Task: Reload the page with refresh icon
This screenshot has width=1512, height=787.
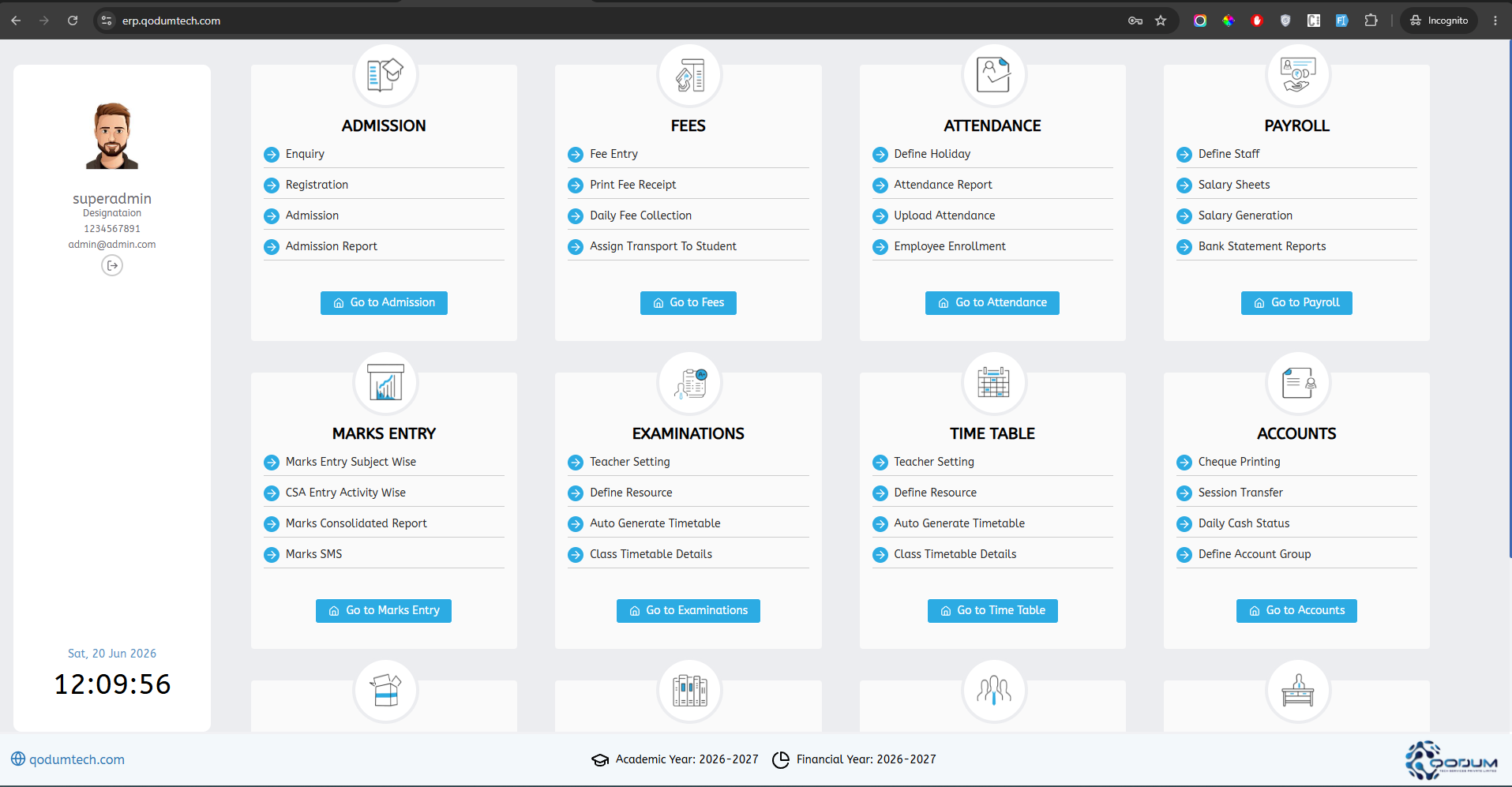Action: [x=73, y=21]
